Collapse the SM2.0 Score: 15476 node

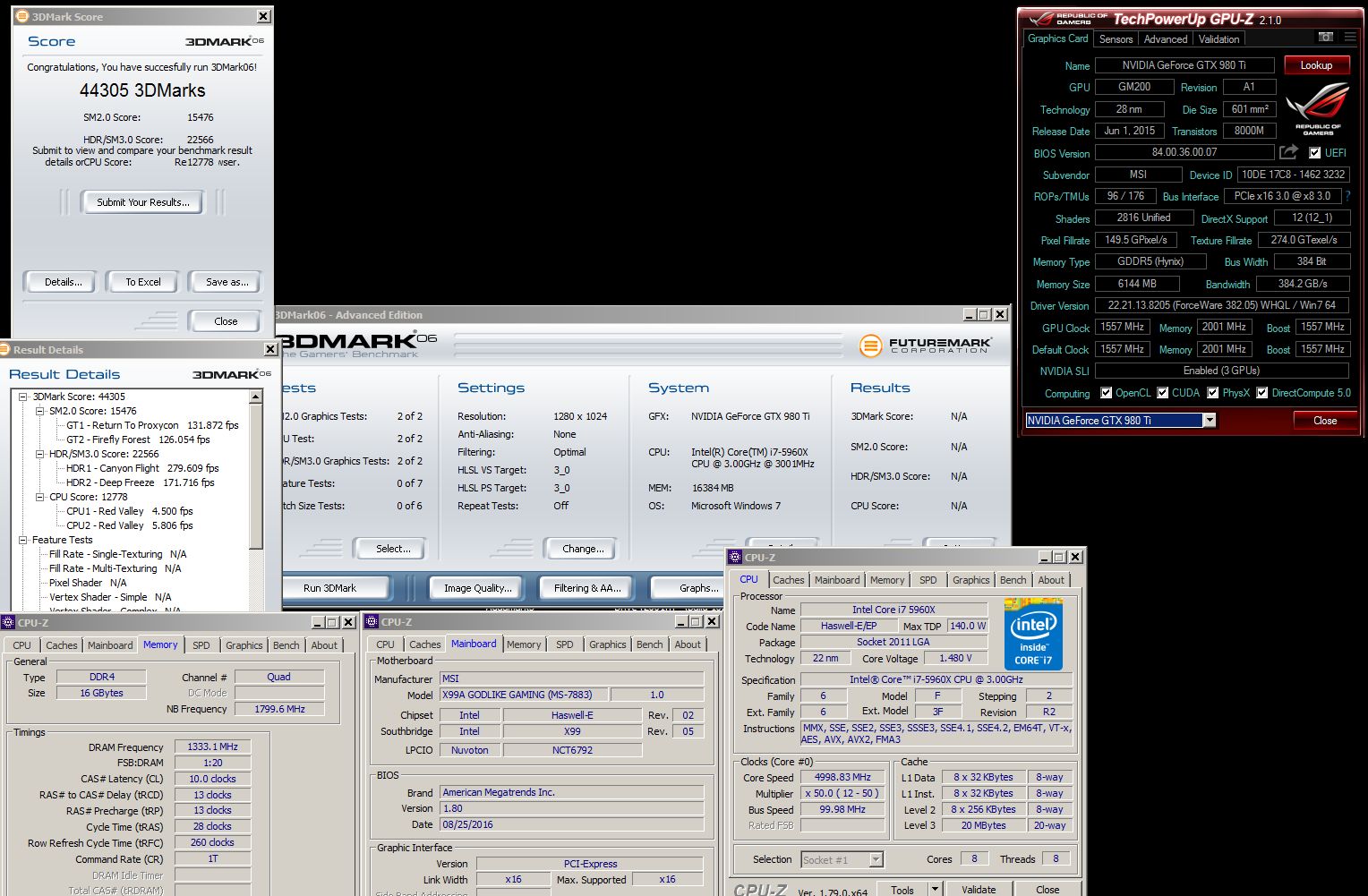[40, 411]
